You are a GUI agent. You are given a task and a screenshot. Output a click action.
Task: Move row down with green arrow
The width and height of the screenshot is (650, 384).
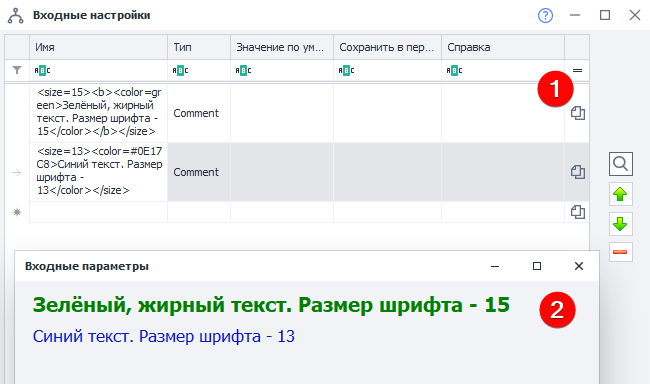(x=621, y=224)
